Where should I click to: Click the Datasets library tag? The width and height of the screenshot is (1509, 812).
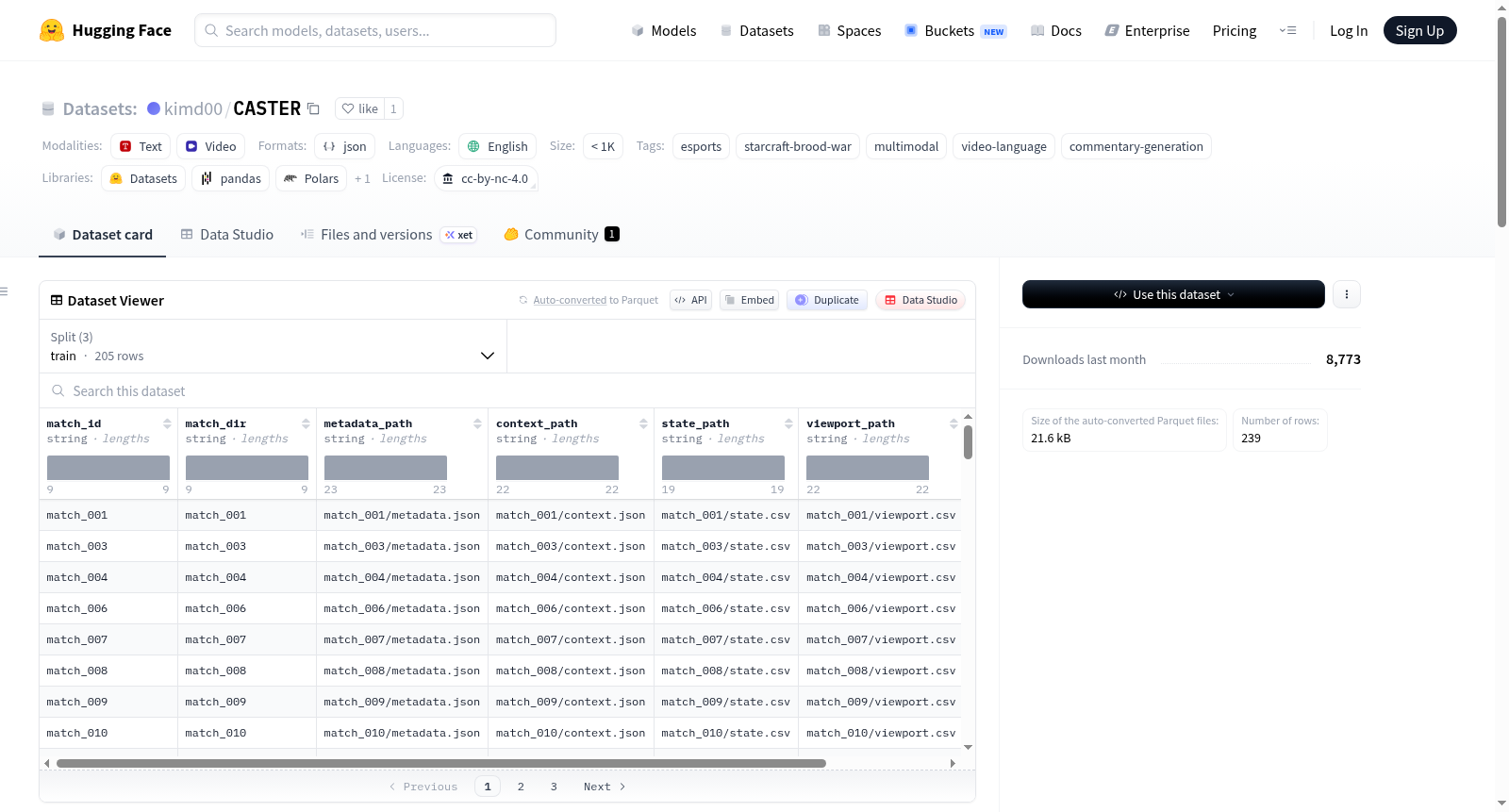143,178
